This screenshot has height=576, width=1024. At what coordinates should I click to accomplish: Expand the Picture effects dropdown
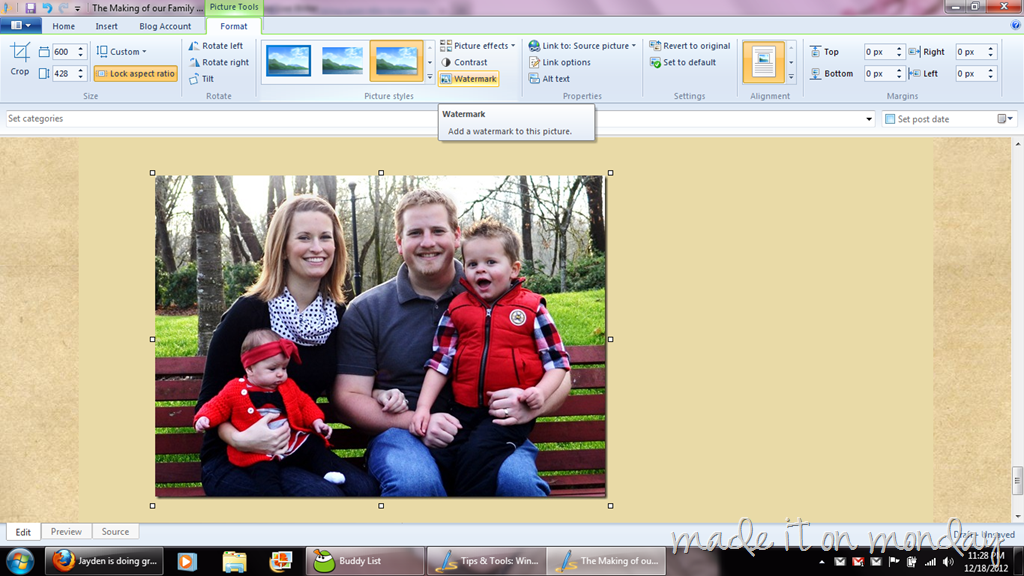[x=477, y=46]
